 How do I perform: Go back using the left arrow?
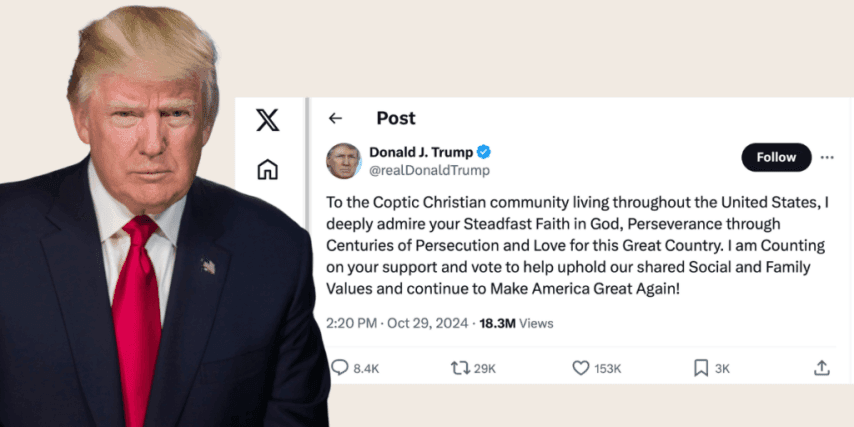pos(335,118)
